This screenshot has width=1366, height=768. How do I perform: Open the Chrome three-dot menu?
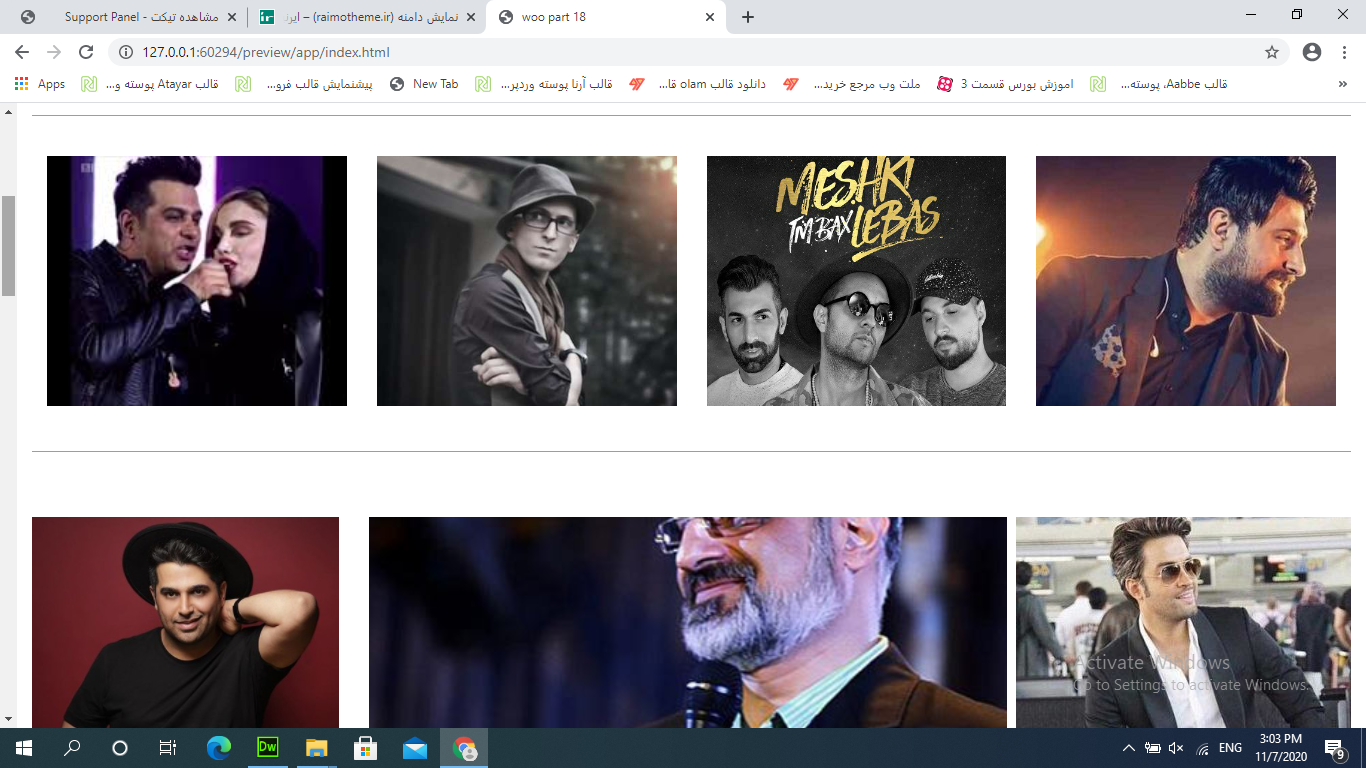click(x=1345, y=52)
